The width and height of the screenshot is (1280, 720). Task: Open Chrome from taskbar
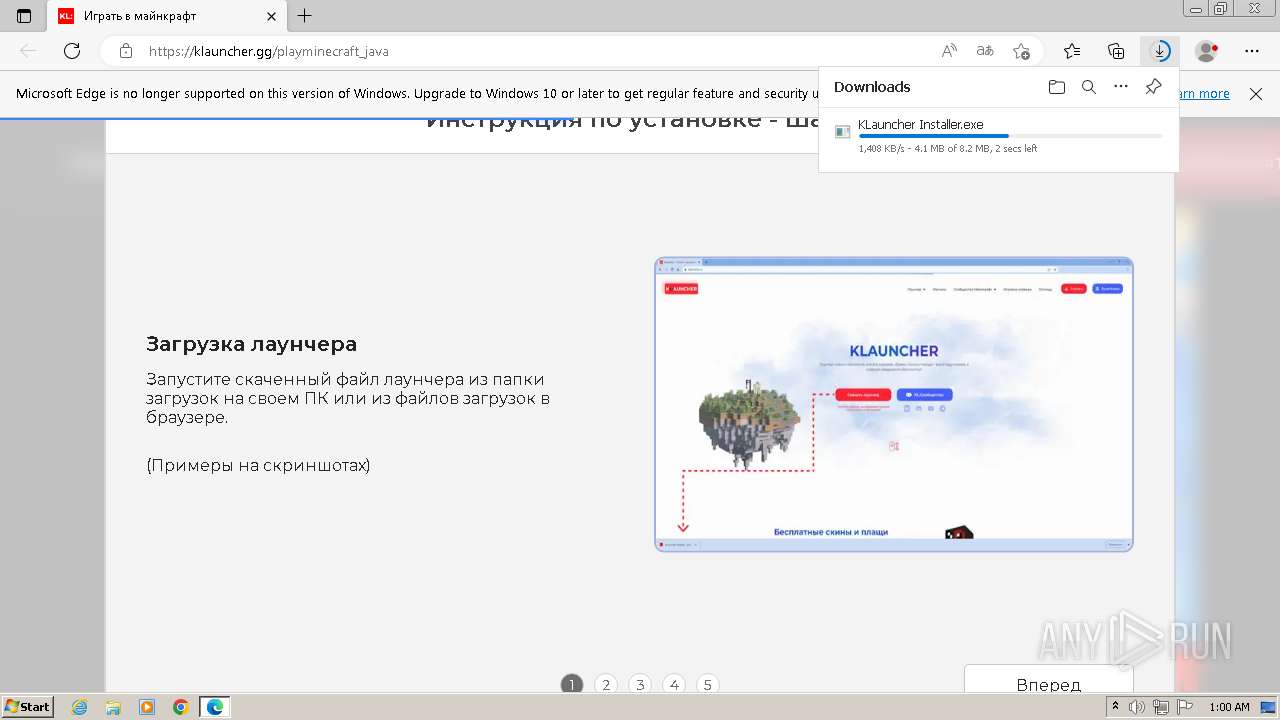pyautogui.click(x=181, y=707)
